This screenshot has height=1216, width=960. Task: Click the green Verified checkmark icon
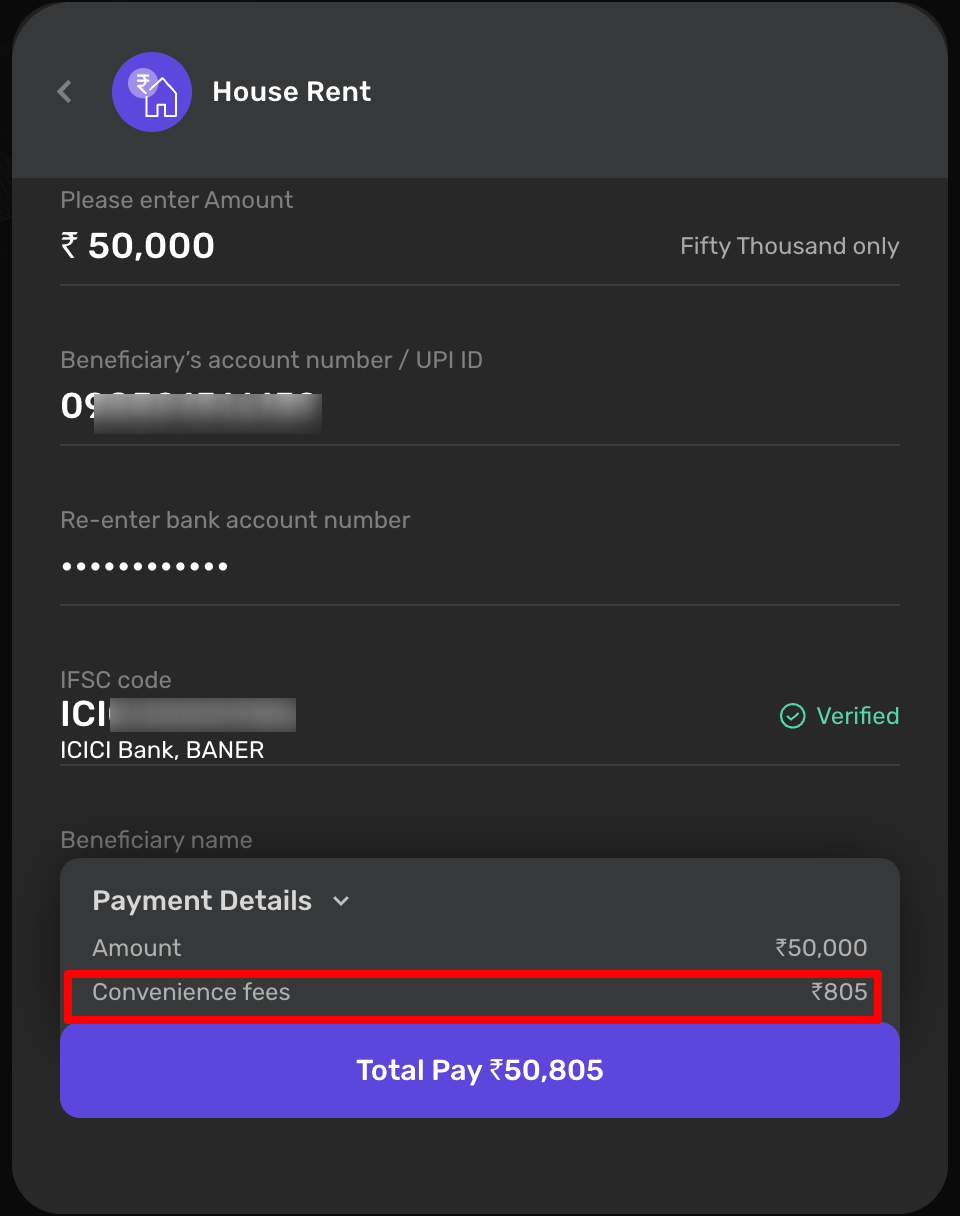pos(792,716)
